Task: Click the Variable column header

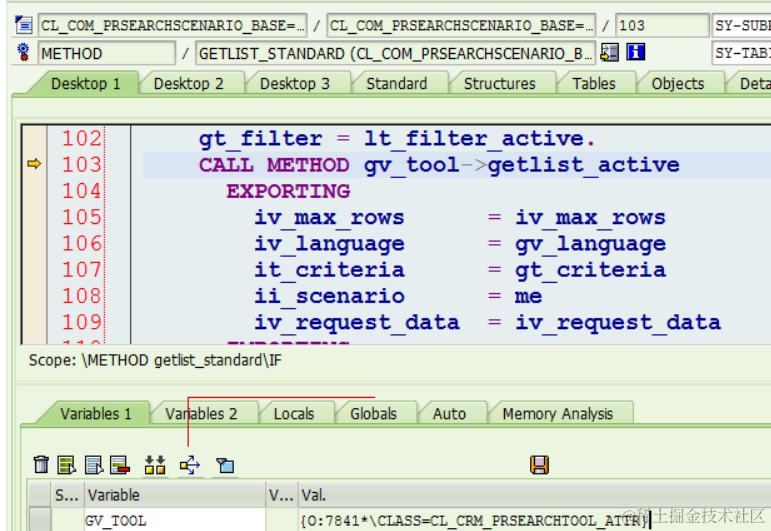Action: [176, 495]
